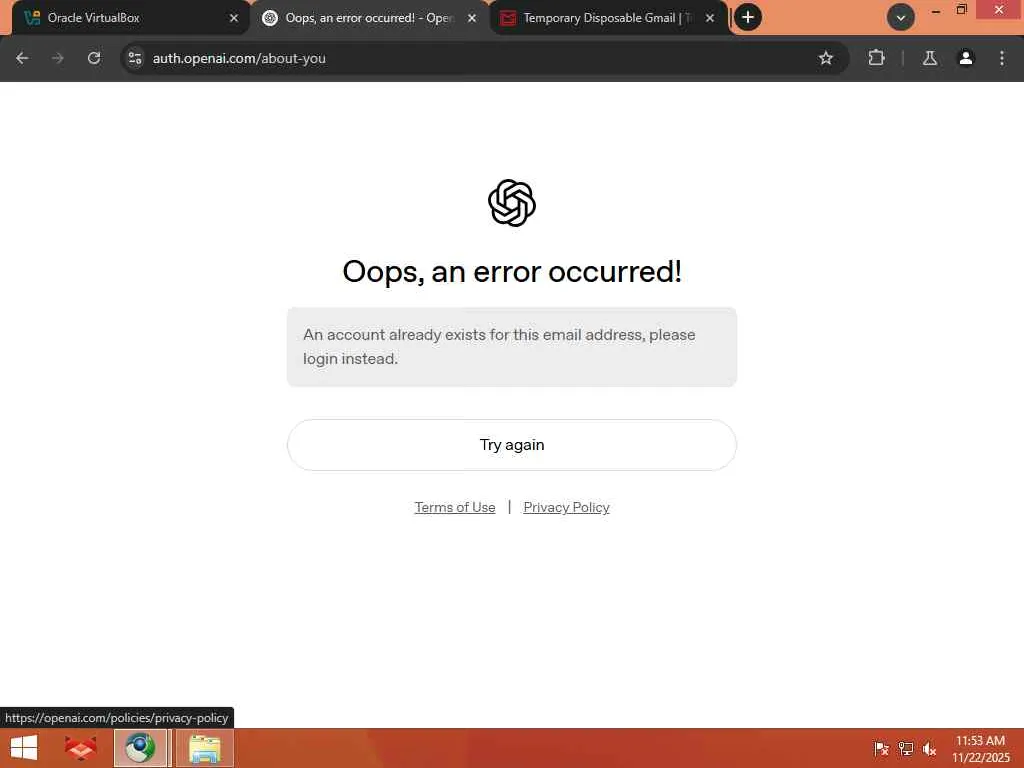Viewport: 1024px width, 768px height.
Task: Click the browser forward arrow
Action: pyautogui.click(x=58, y=58)
